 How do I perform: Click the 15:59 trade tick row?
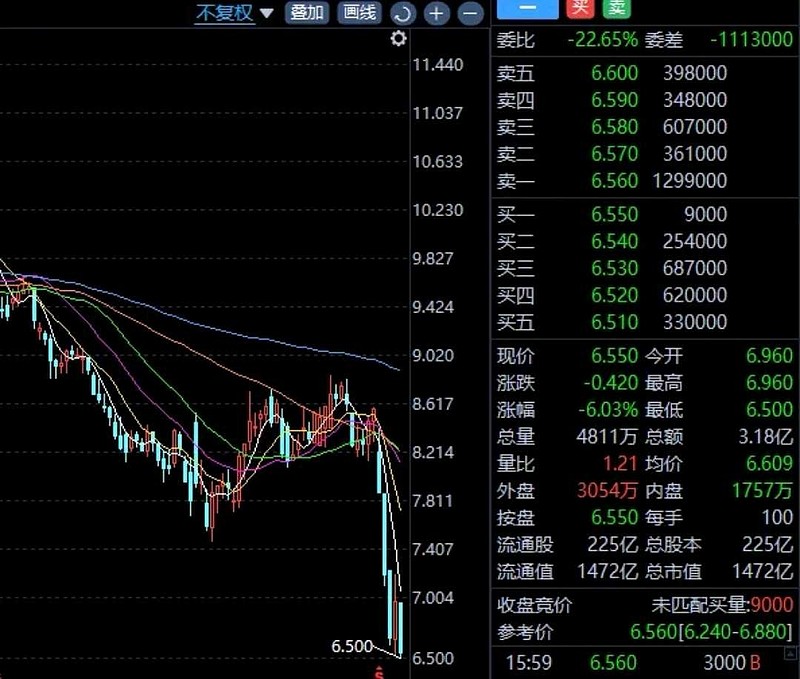pyautogui.click(x=634, y=663)
